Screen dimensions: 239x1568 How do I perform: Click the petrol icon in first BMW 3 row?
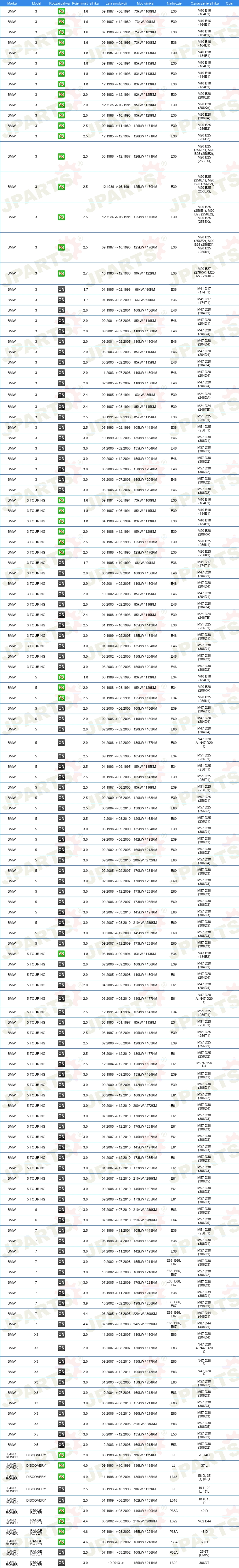61,12
